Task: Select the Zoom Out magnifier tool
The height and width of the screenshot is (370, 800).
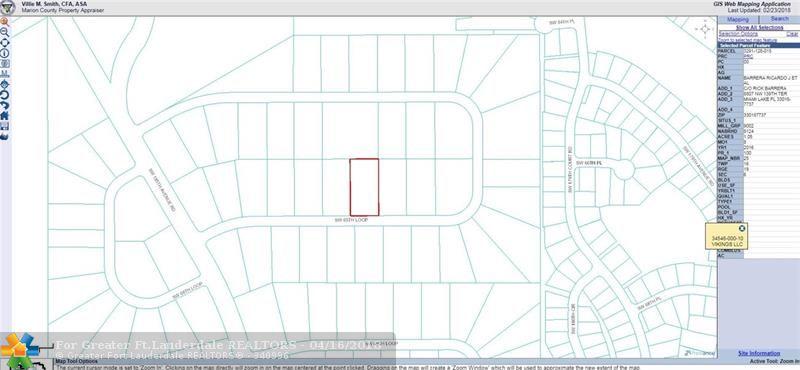Action: 5,32
